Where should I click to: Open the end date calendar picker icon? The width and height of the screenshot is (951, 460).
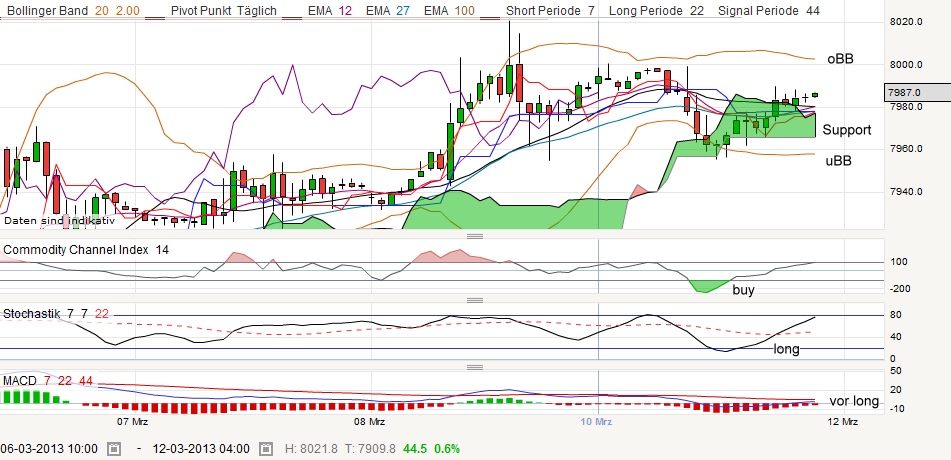(265, 449)
